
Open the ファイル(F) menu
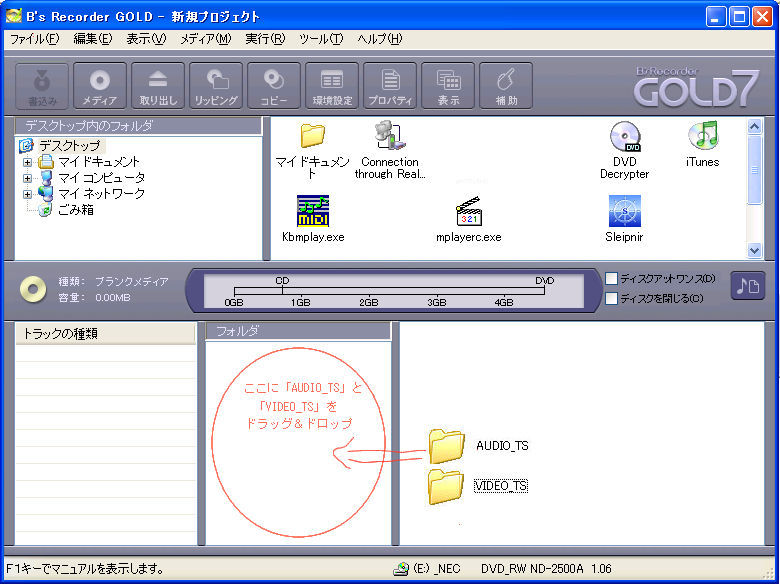point(35,39)
